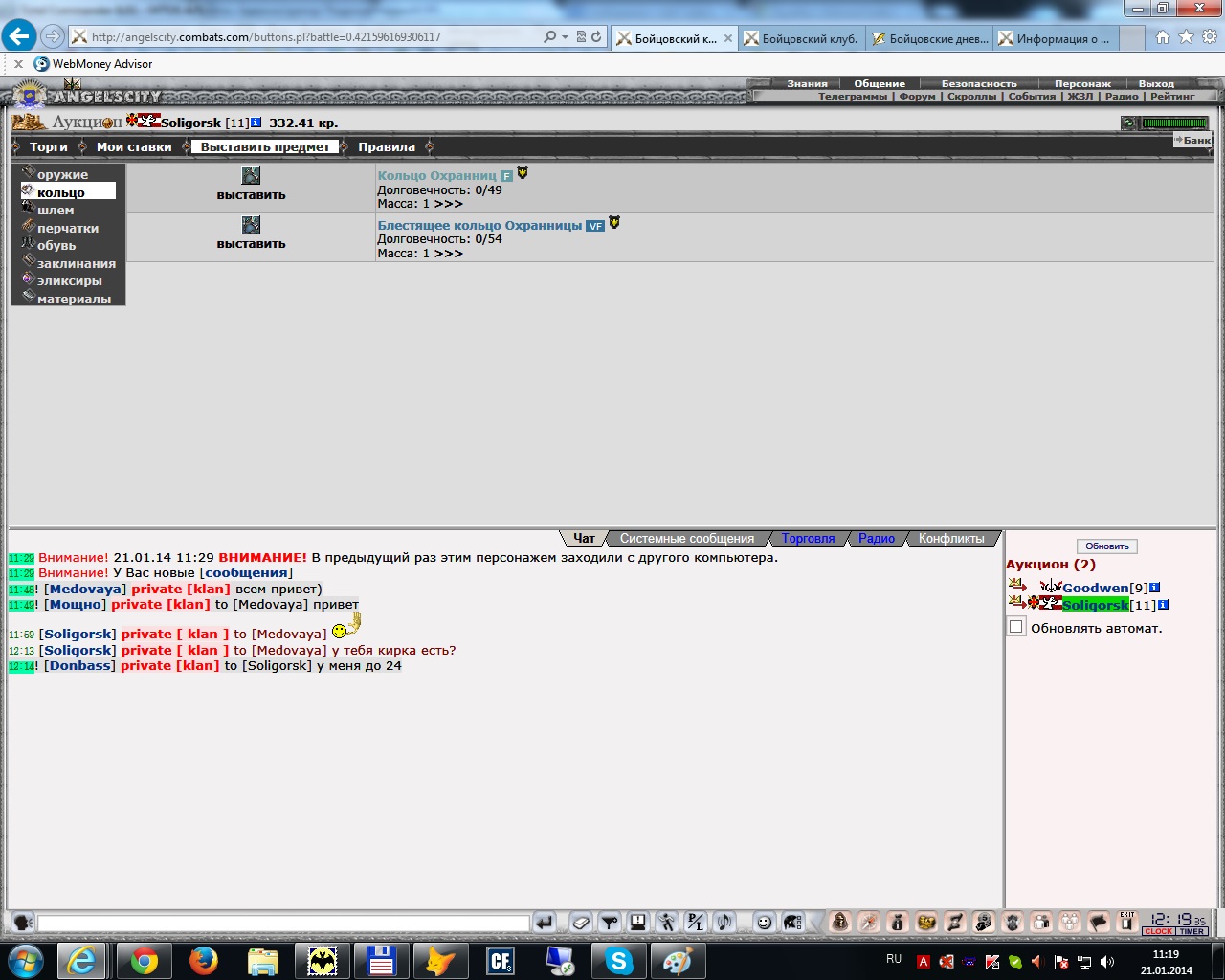Click the flag icon in bottom toolbar

[x=1099, y=923]
